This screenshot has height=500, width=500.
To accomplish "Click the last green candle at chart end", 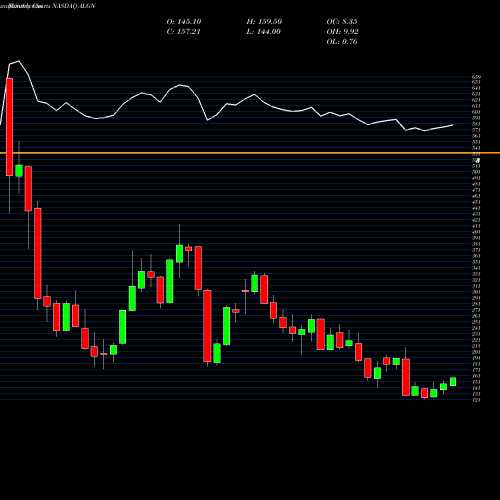I will [x=453, y=382].
